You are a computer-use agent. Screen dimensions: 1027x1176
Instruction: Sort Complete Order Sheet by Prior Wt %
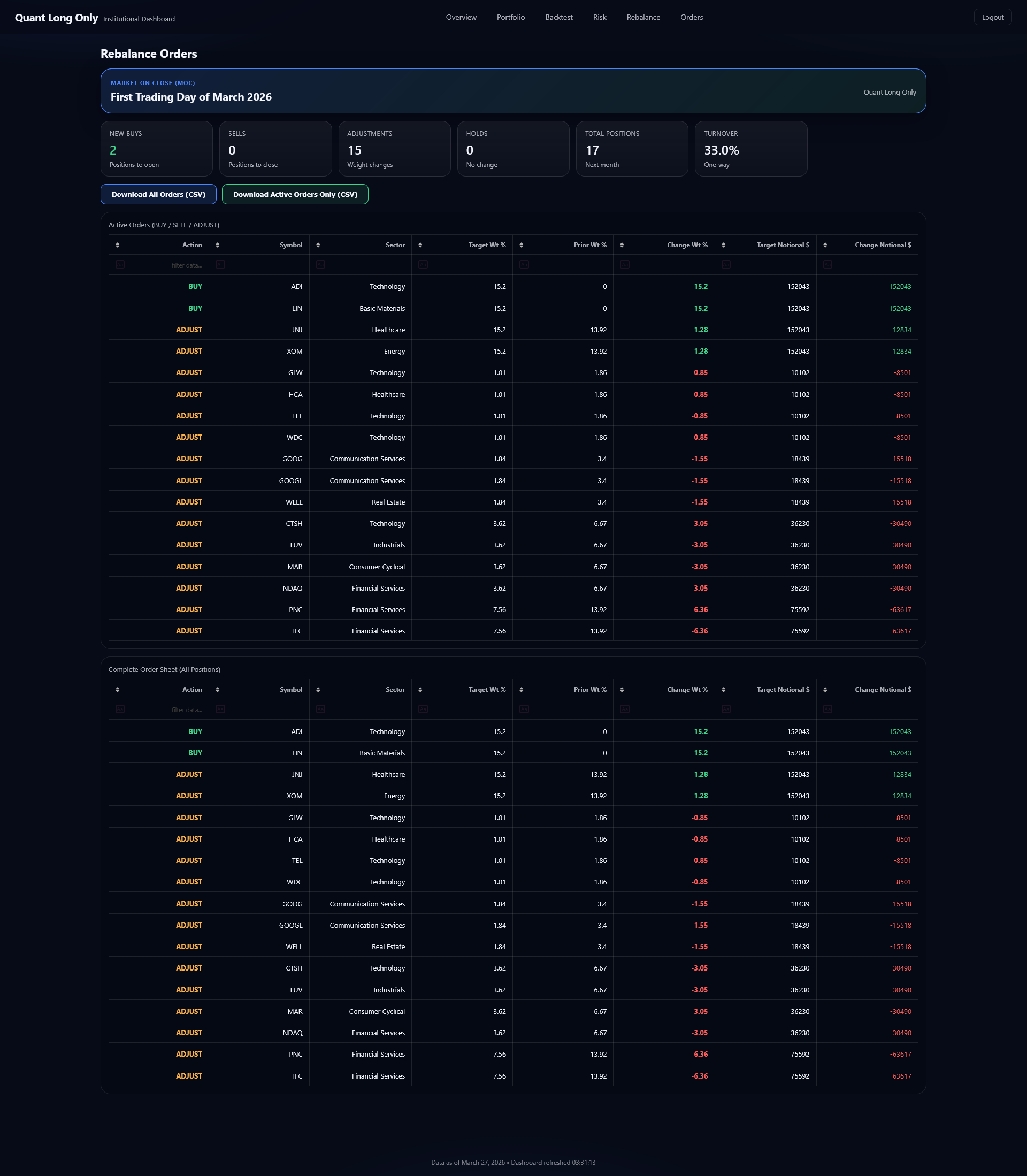[x=521, y=690]
